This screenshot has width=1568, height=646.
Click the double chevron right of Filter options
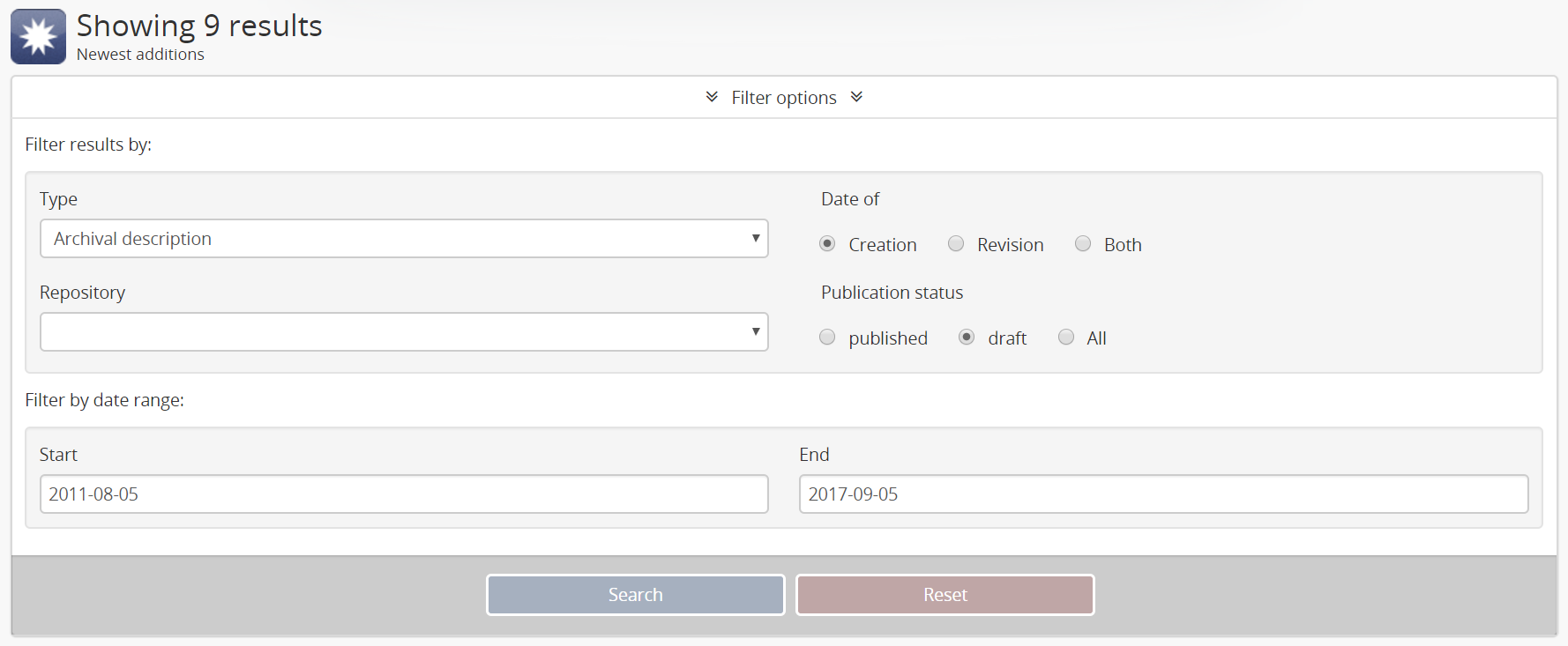(856, 97)
